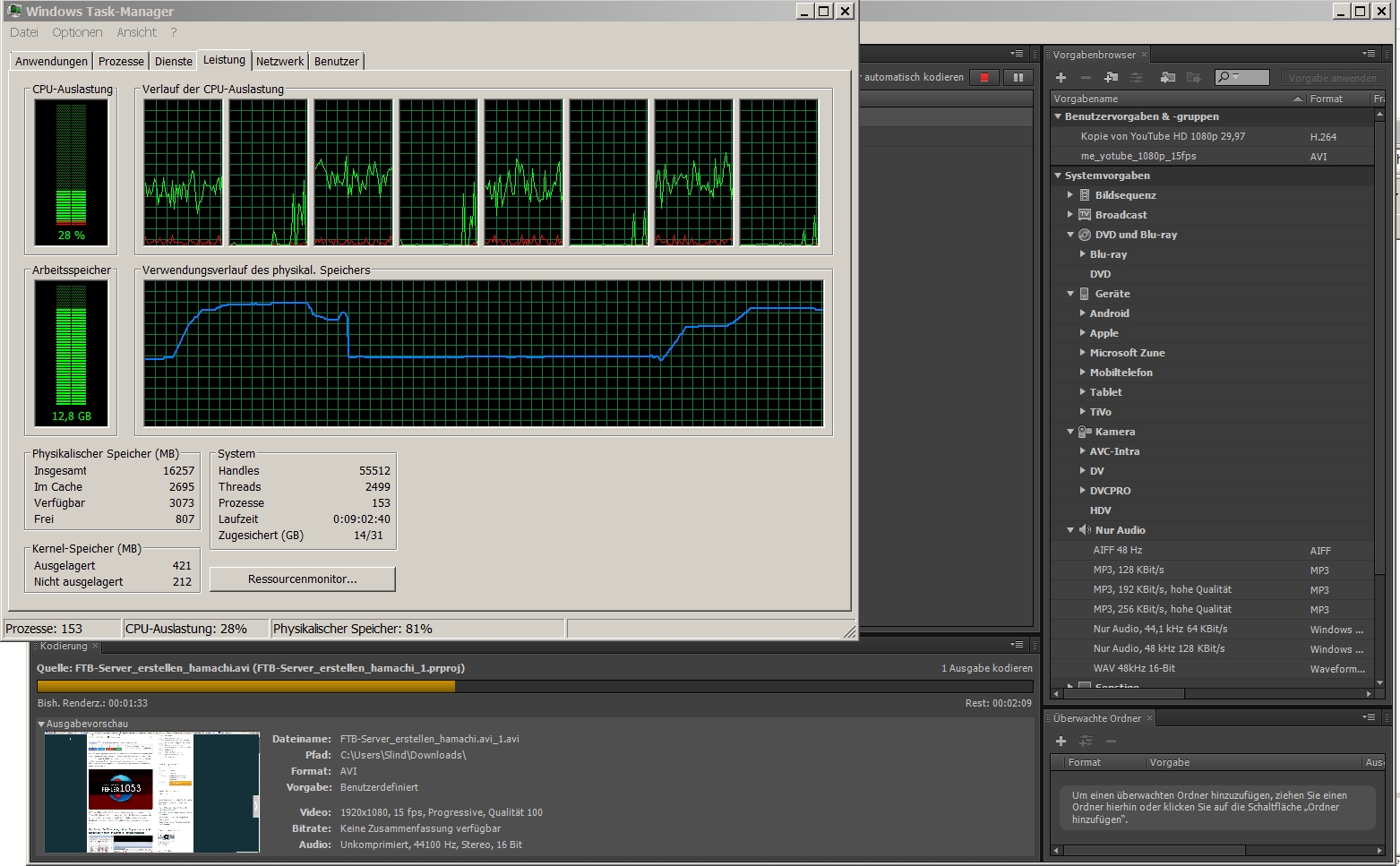
Task: Import presets via the folder arrow icon
Action: [1167, 78]
